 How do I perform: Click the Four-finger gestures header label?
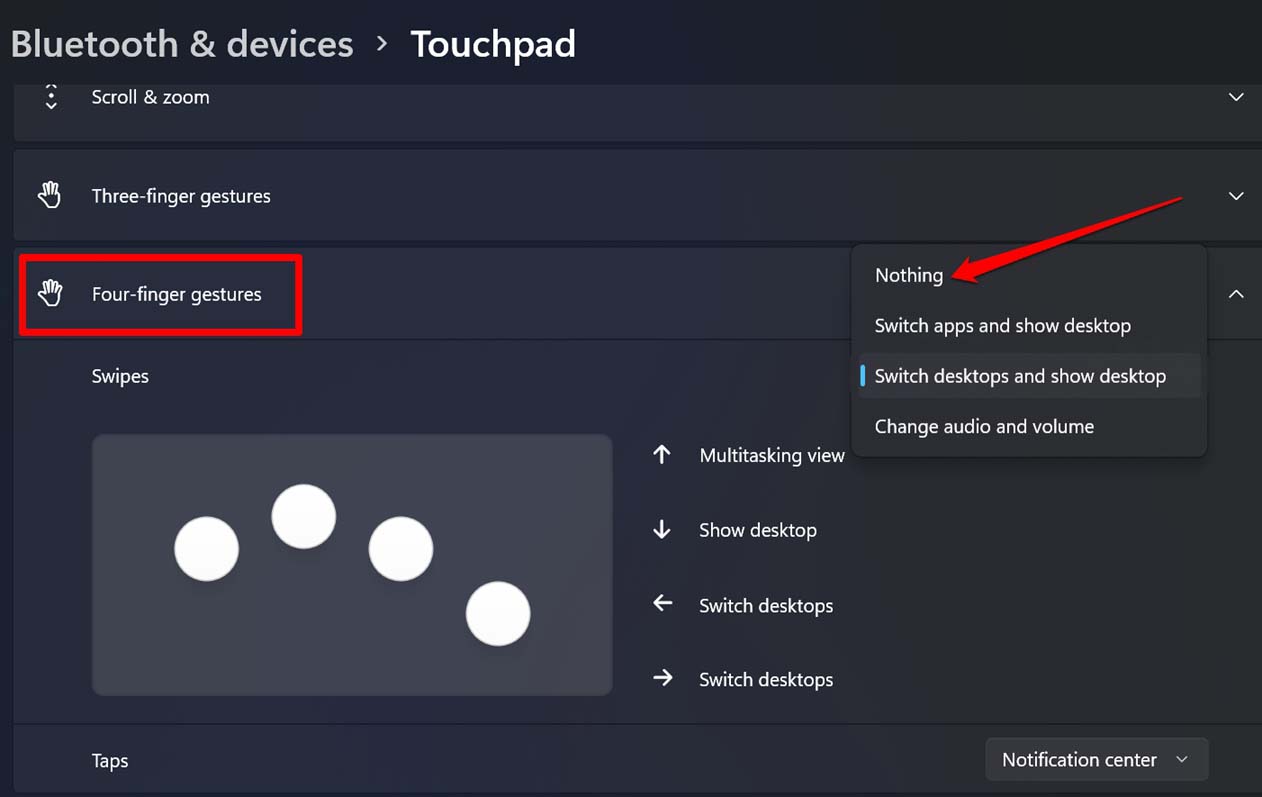pos(177,294)
